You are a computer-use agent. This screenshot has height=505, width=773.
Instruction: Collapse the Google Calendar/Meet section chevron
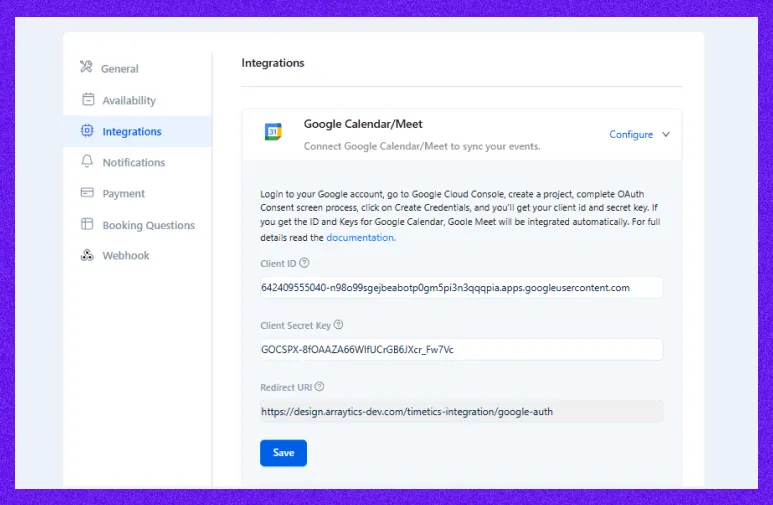click(x=666, y=134)
